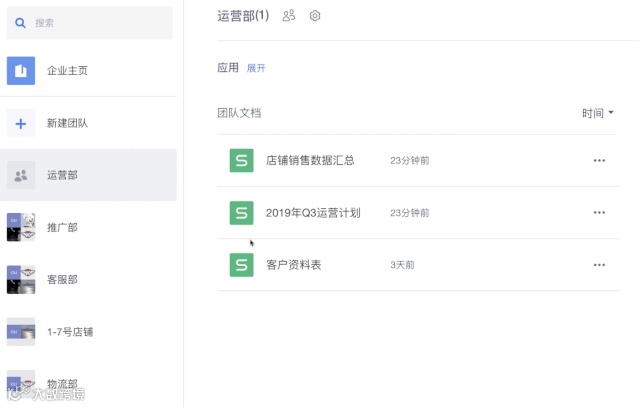Viewport: 639px width, 407px height.
Task: Click the team members icon beside 运营部(1)
Action: click(289, 16)
